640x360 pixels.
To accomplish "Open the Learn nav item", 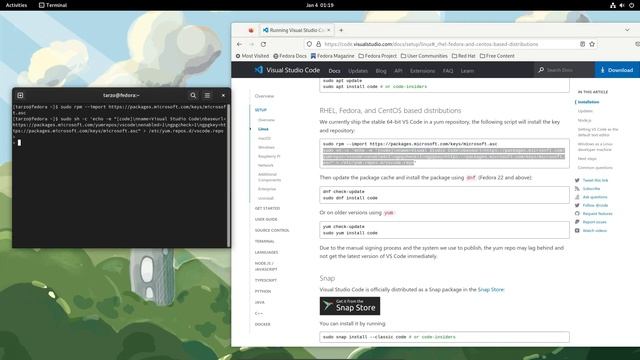I will click(467, 71).
